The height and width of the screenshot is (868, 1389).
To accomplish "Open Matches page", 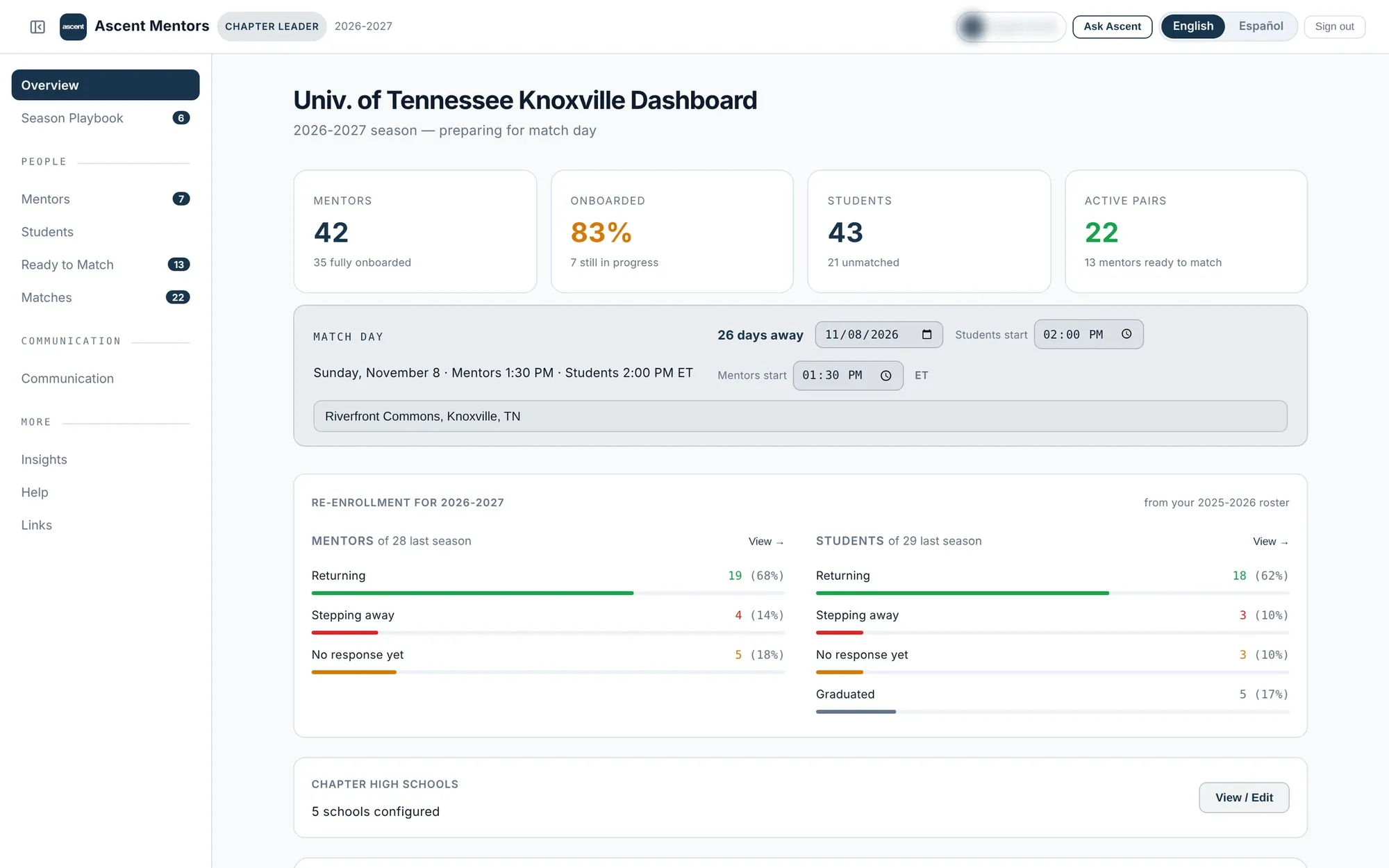I will point(106,297).
